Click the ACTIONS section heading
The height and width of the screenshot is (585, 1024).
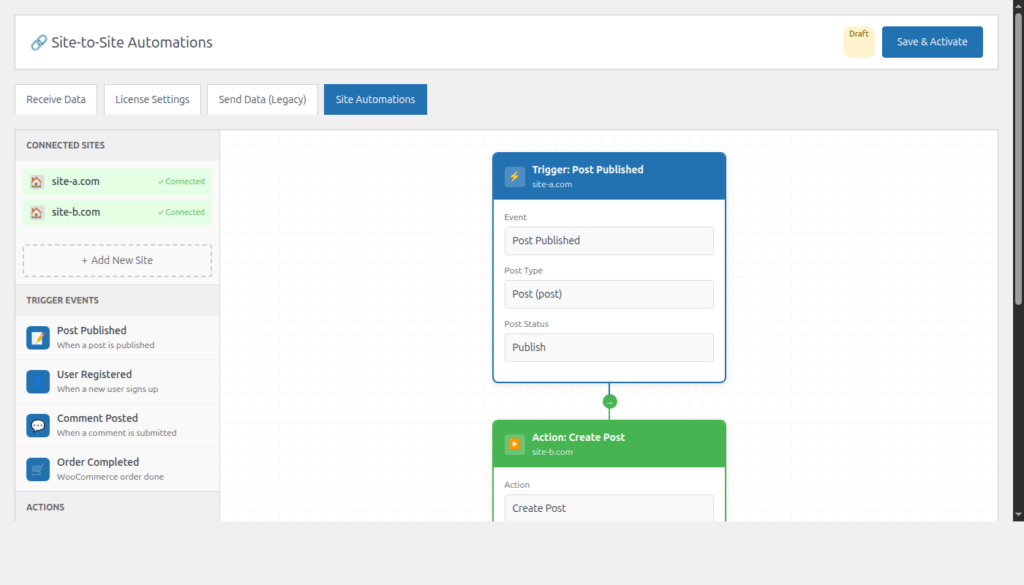point(46,507)
